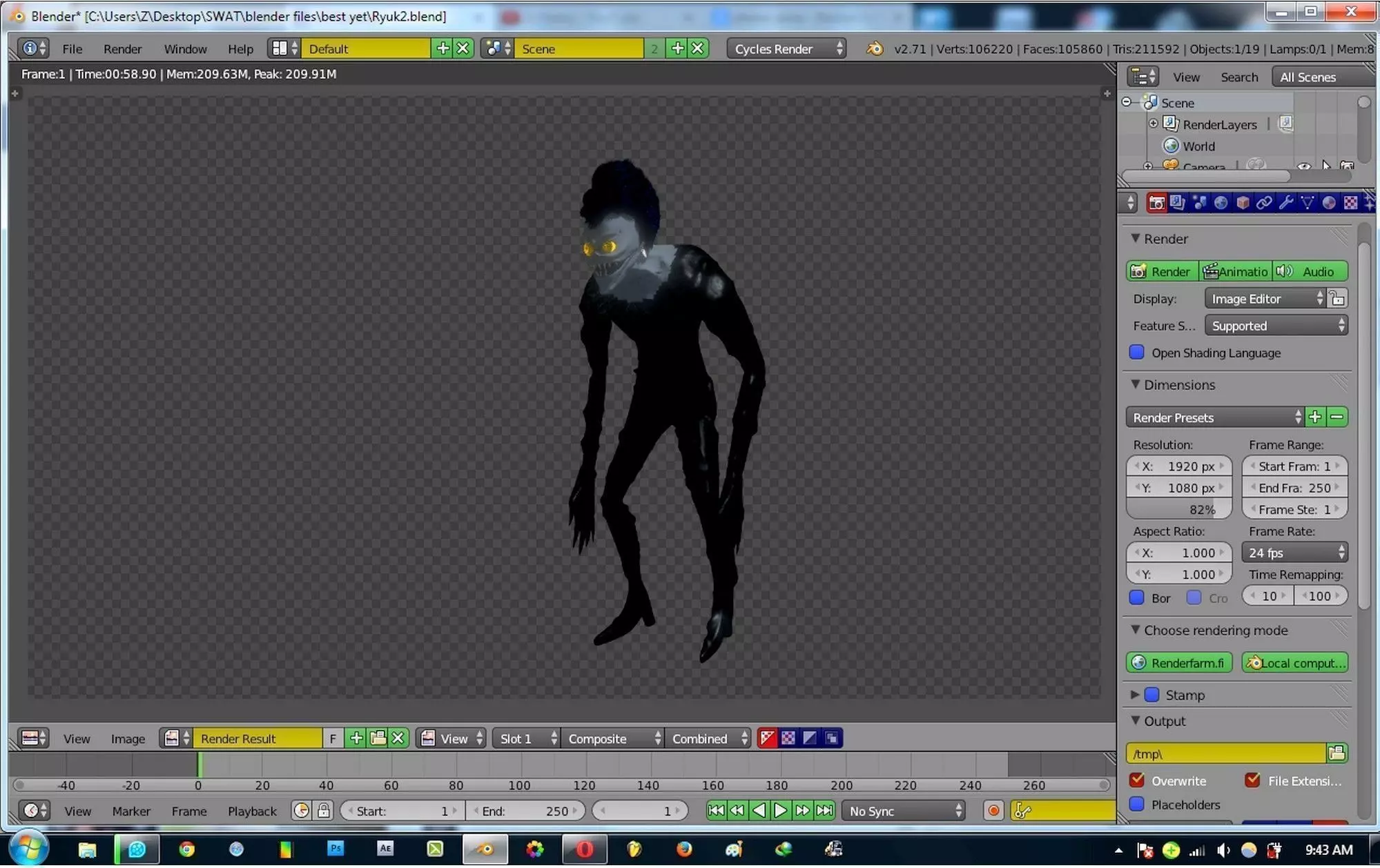Add a new screen layout with plus
This screenshot has height=868, width=1380.
[443, 48]
